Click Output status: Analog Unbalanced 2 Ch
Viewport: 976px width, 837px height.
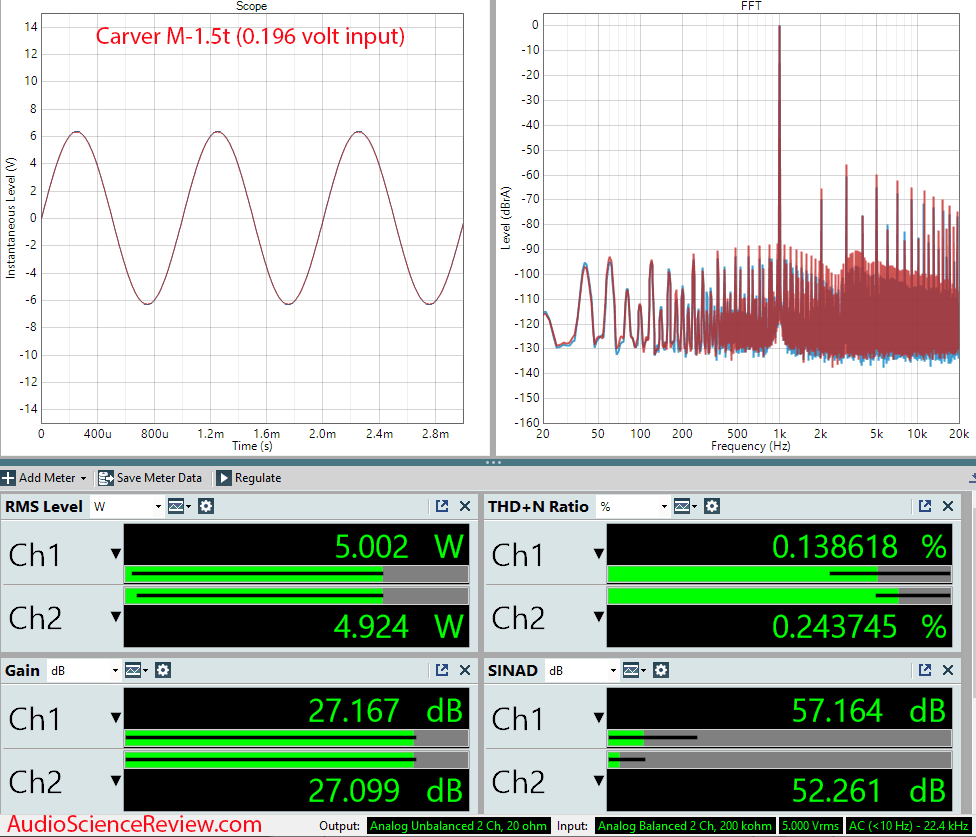[459, 826]
